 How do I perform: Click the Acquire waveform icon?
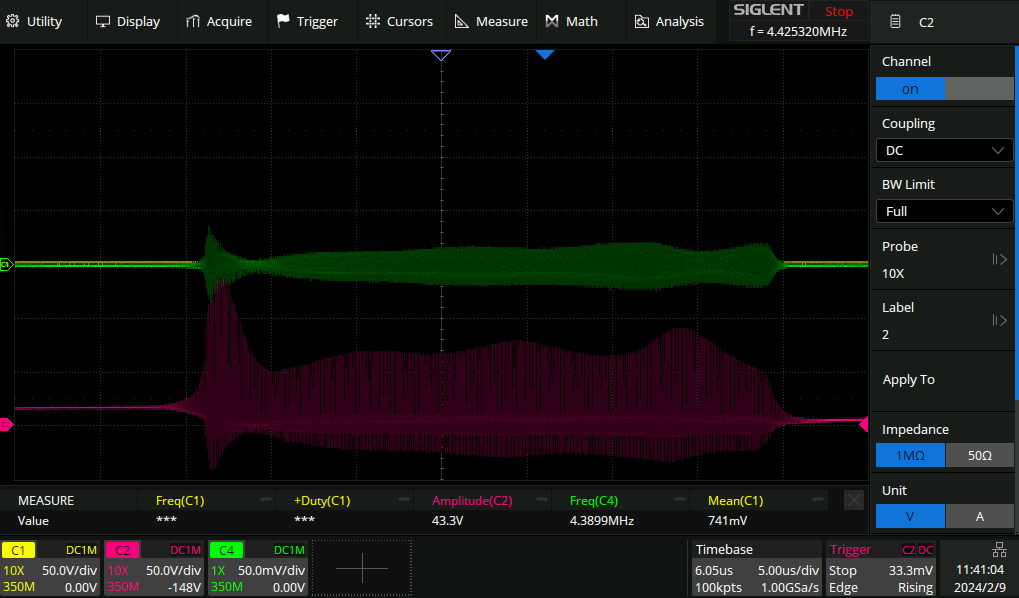coord(192,21)
